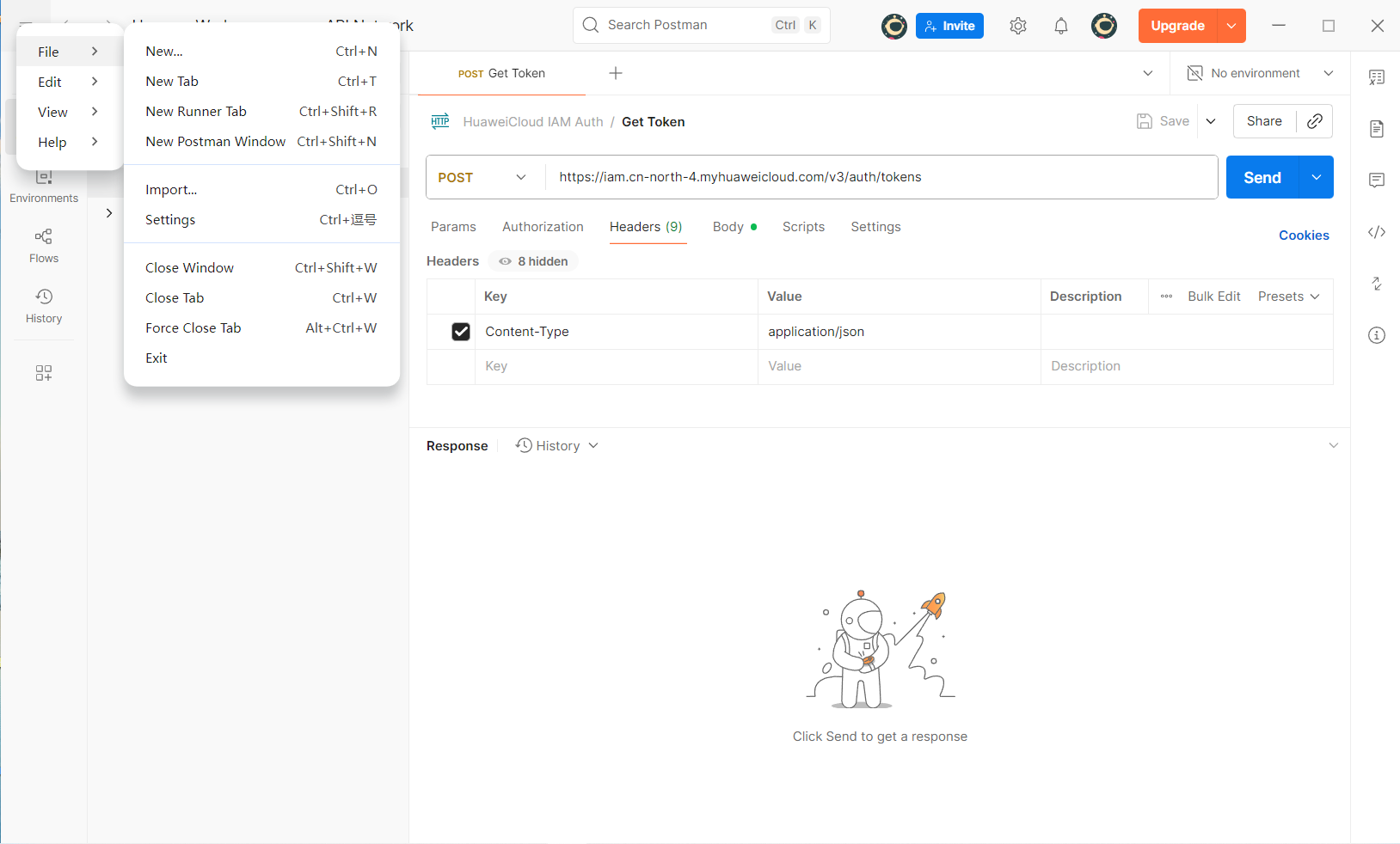The image size is (1400, 844).
Task: Select the POST Get Token request tab
Action: tap(501, 73)
